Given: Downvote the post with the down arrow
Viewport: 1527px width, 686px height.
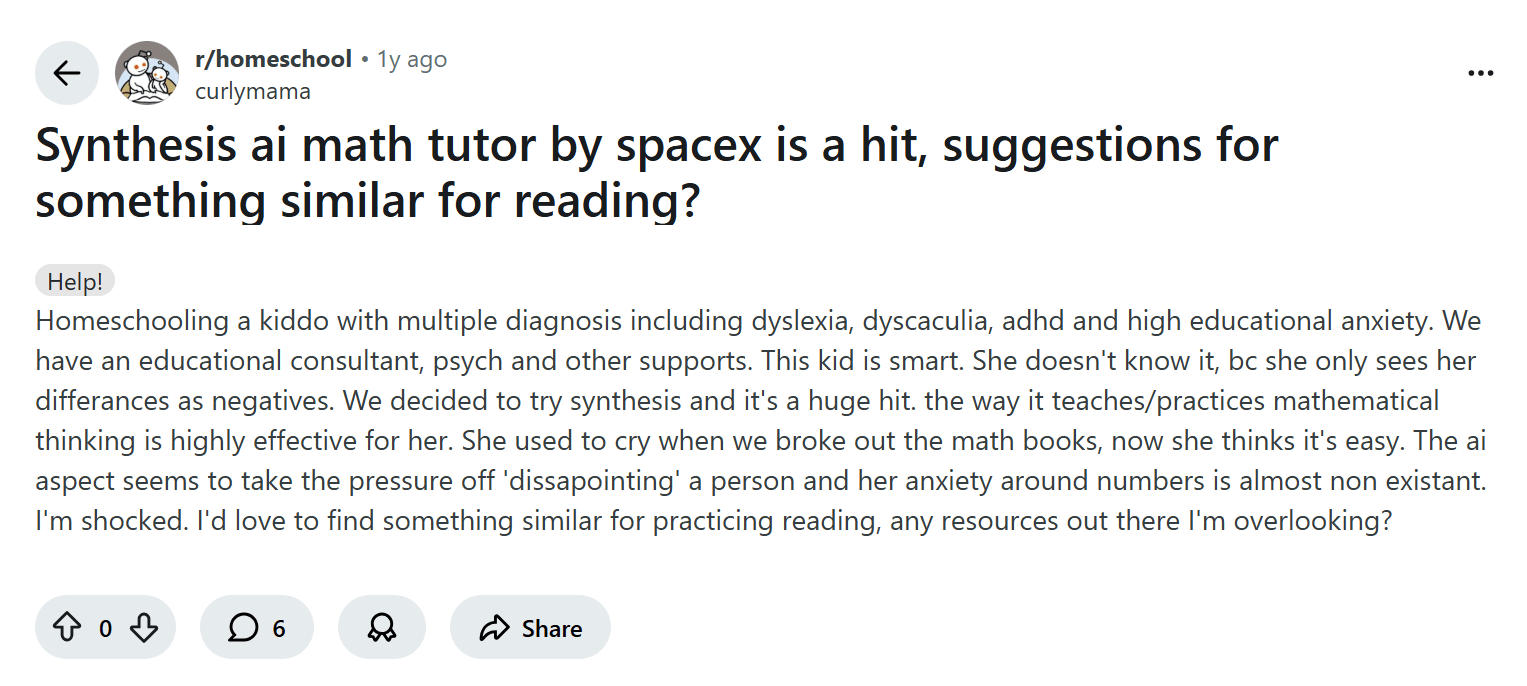Looking at the screenshot, I should 144,628.
